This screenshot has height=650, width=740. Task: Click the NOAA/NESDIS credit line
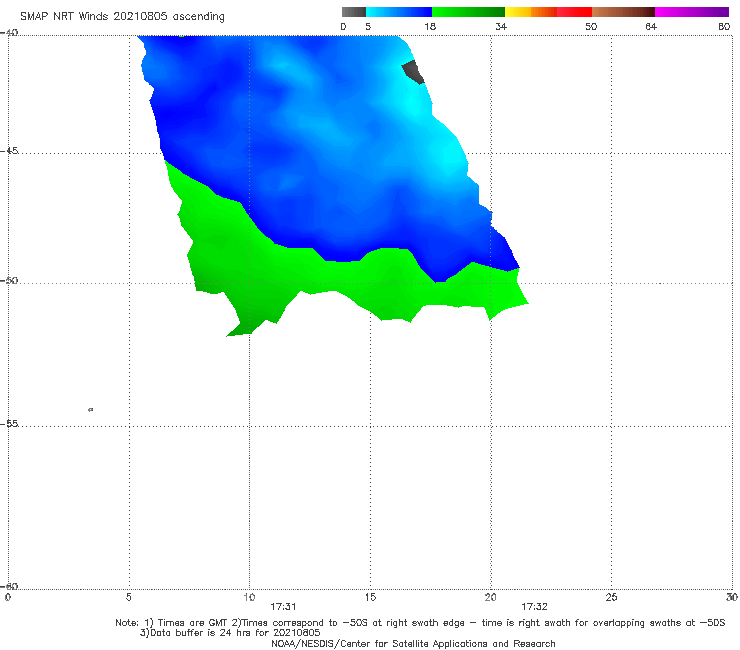point(413,643)
